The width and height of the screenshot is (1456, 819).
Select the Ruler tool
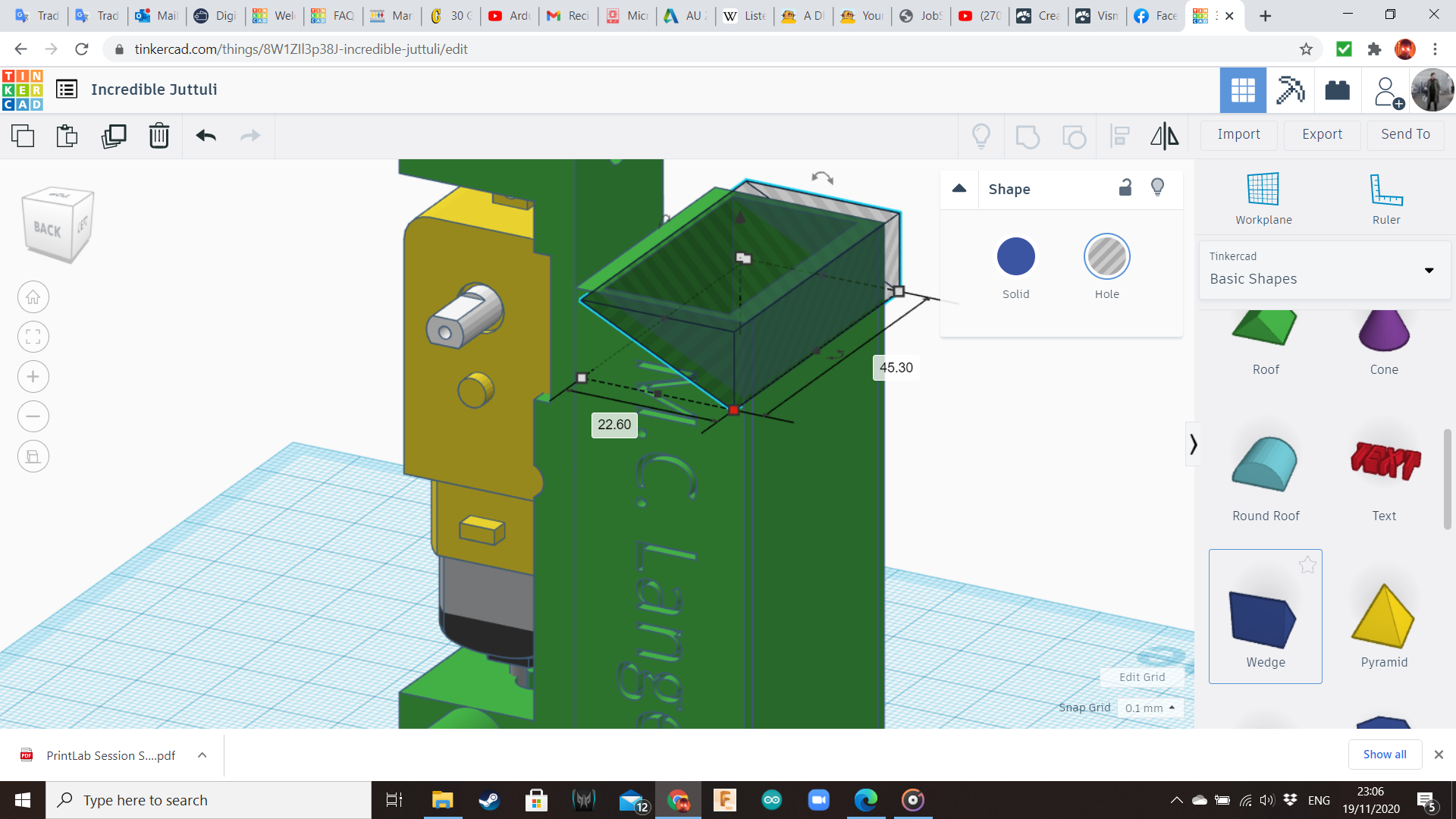tap(1385, 199)
